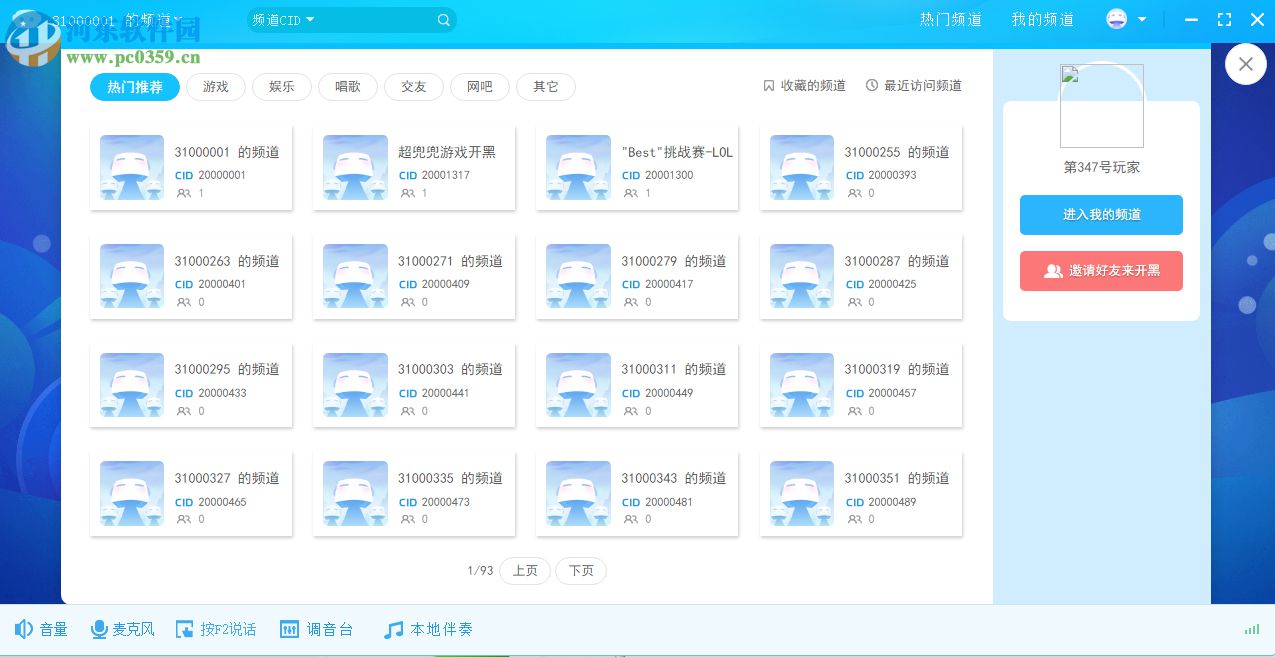Open the 频道CID search type dropdown
This screenshot has height=657, width=1275.
[282, 19]
